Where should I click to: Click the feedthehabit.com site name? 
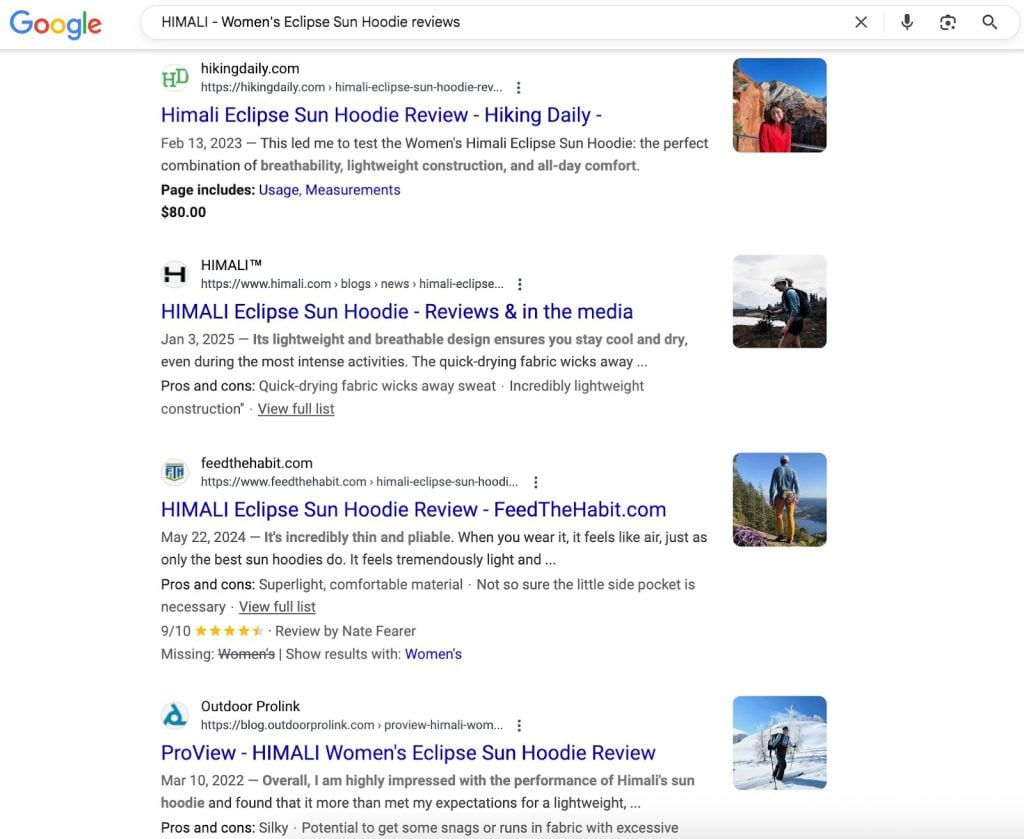pyautogui.click(x=257, y=463)
